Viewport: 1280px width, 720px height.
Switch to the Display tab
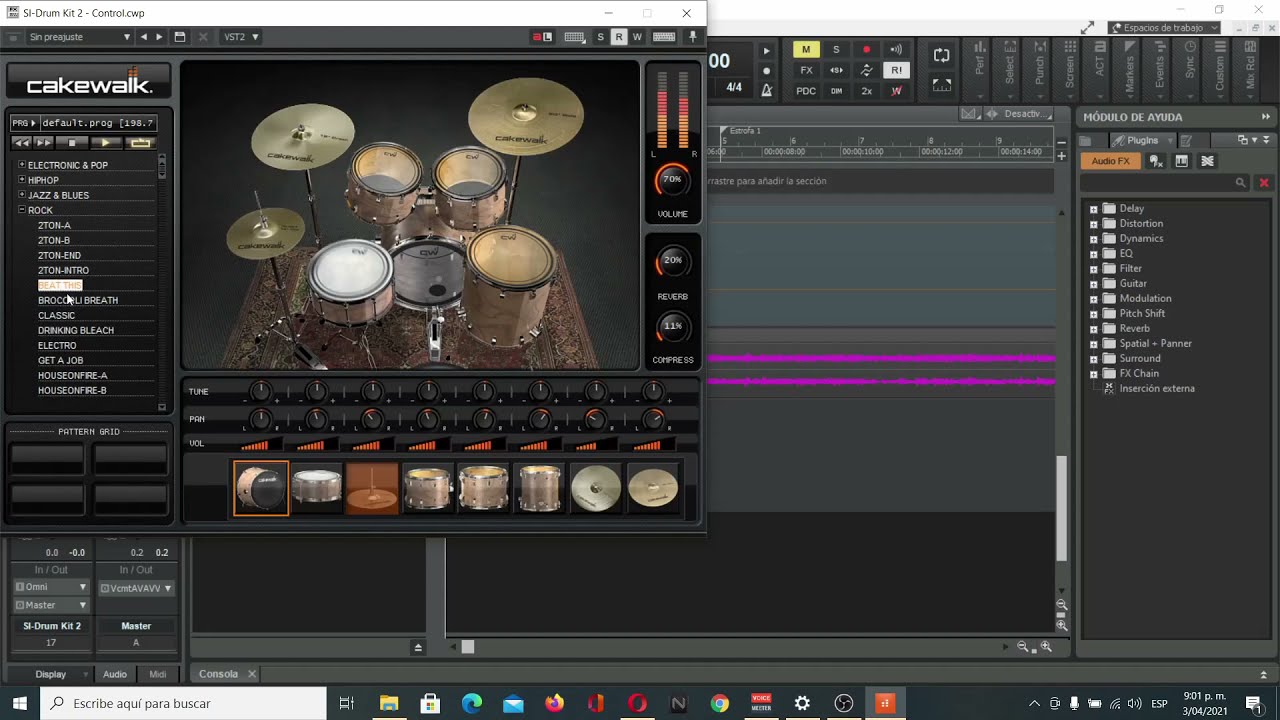coord(50,674)
